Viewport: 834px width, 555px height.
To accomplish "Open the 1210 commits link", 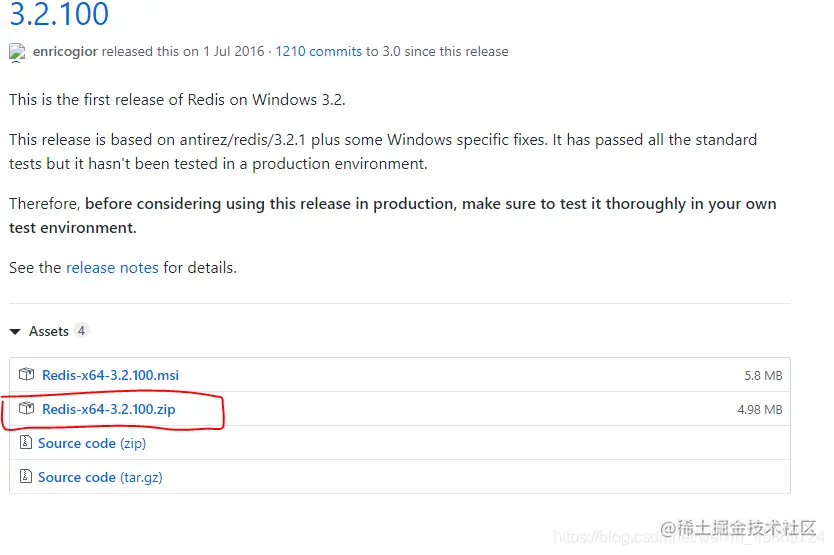I will click(318, 52).
